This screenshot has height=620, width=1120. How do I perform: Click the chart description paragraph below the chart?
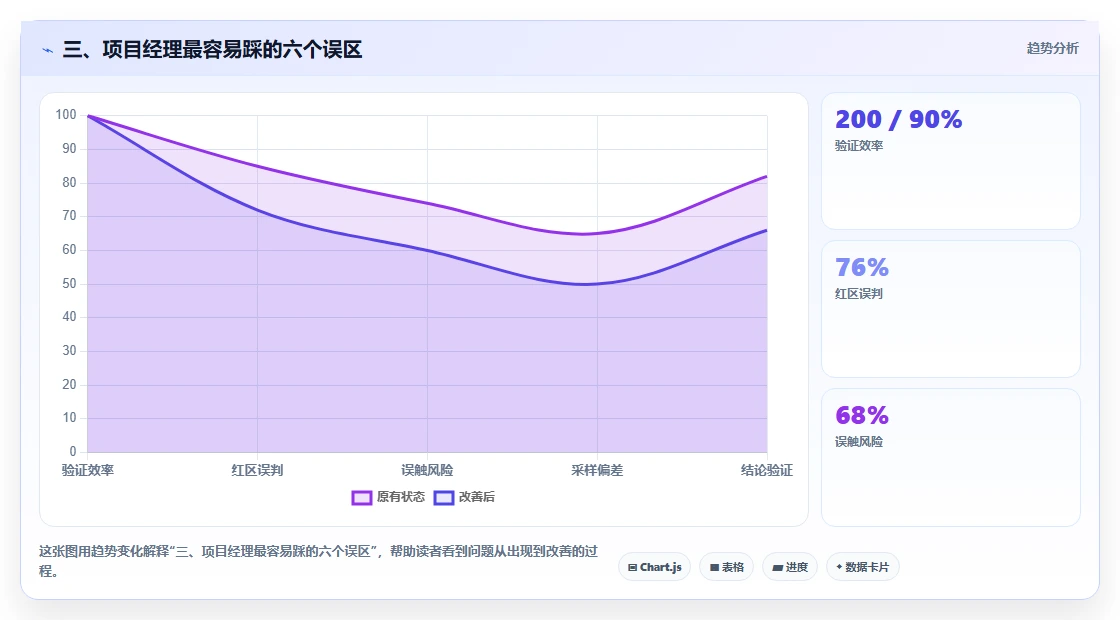tap(319, 561)
